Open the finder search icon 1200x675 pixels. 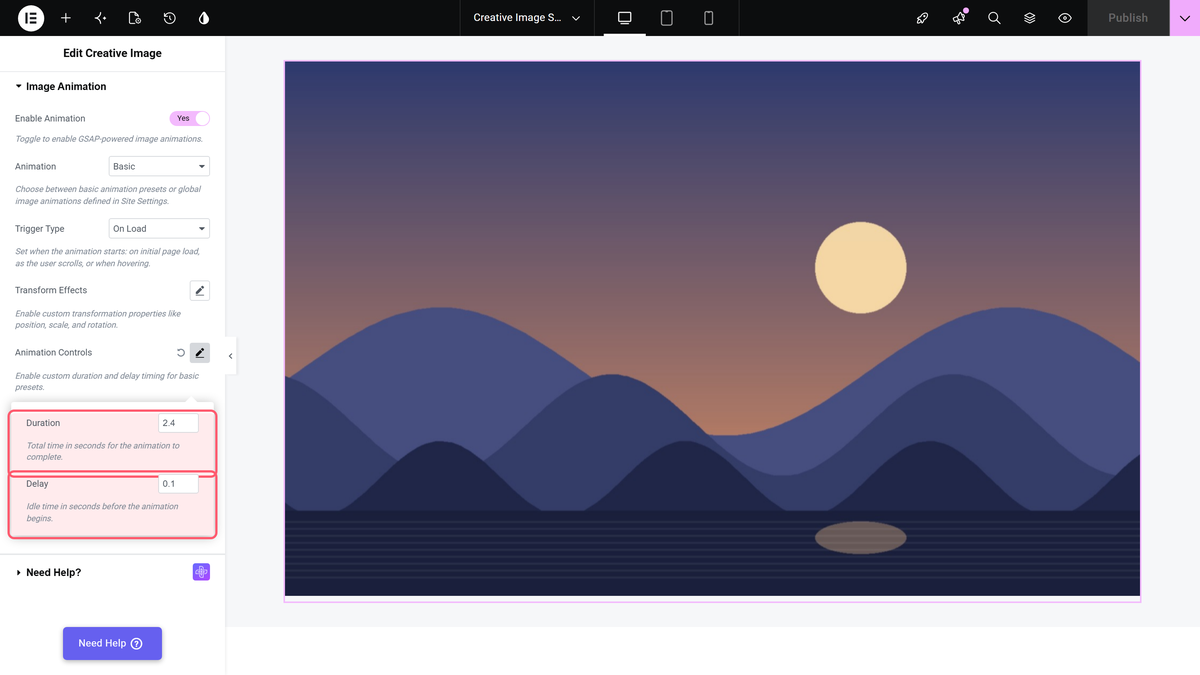tap(994, 18)
